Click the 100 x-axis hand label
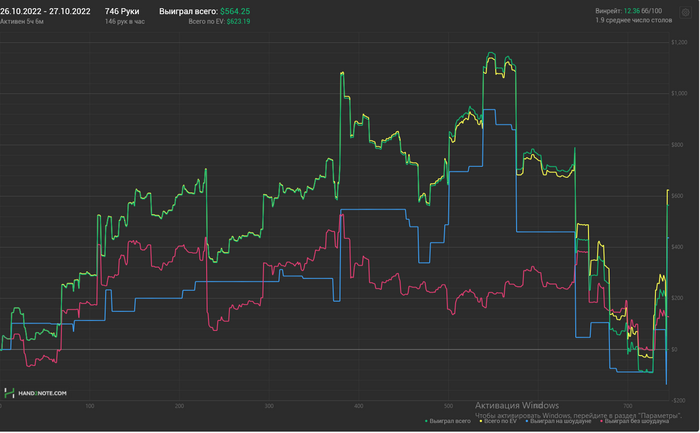Image resolution: width=700 pixels, height=433 pixels. pyautogui.click(x=90, y=406)
